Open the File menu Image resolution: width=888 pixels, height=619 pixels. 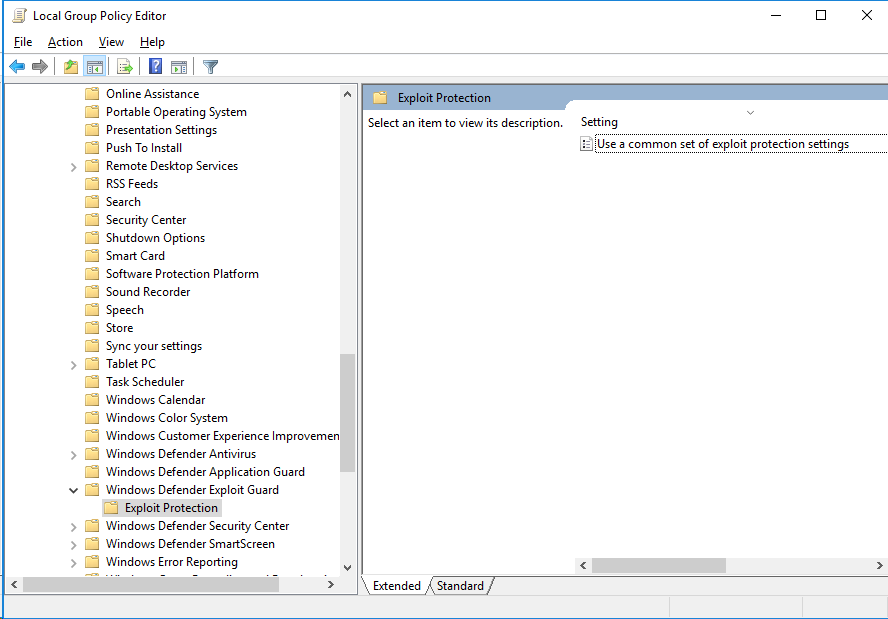pyautogui.click(x=23, y=42)
